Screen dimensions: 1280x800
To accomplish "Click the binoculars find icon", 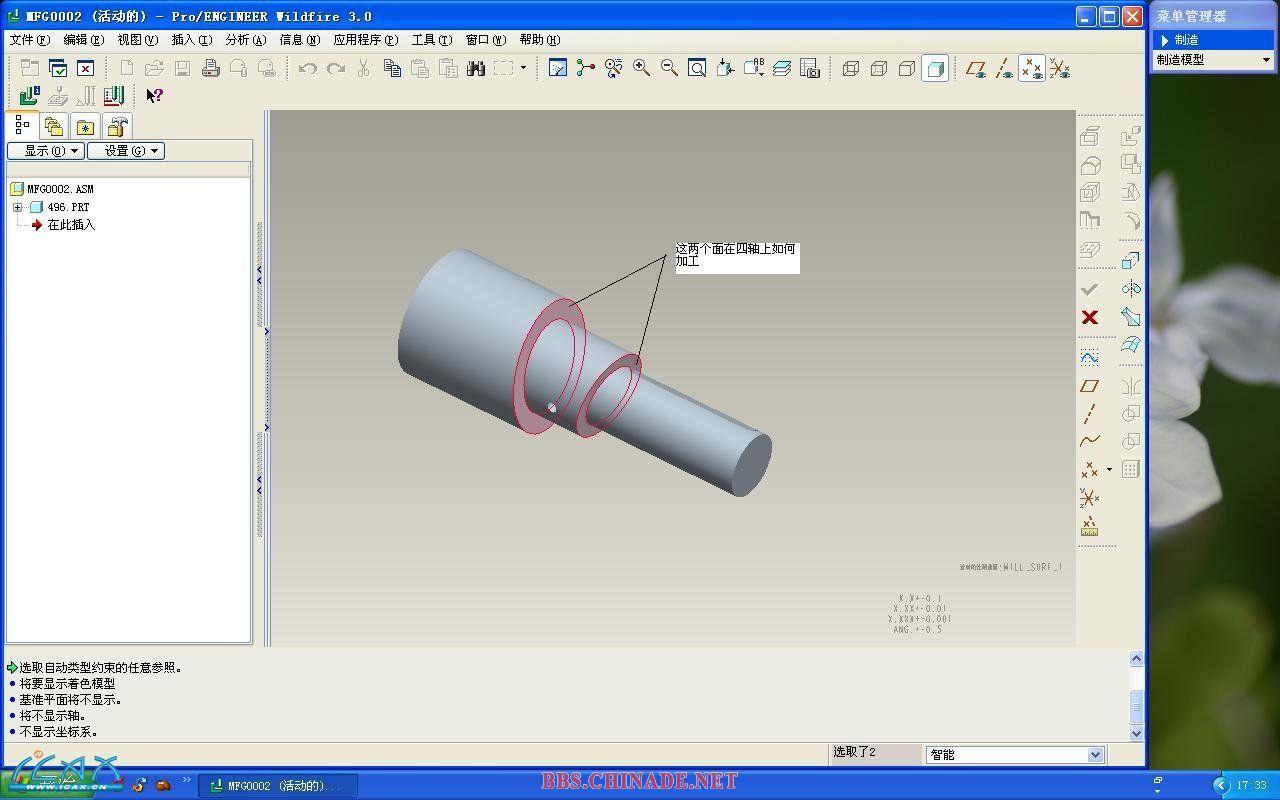I will 476,68.
